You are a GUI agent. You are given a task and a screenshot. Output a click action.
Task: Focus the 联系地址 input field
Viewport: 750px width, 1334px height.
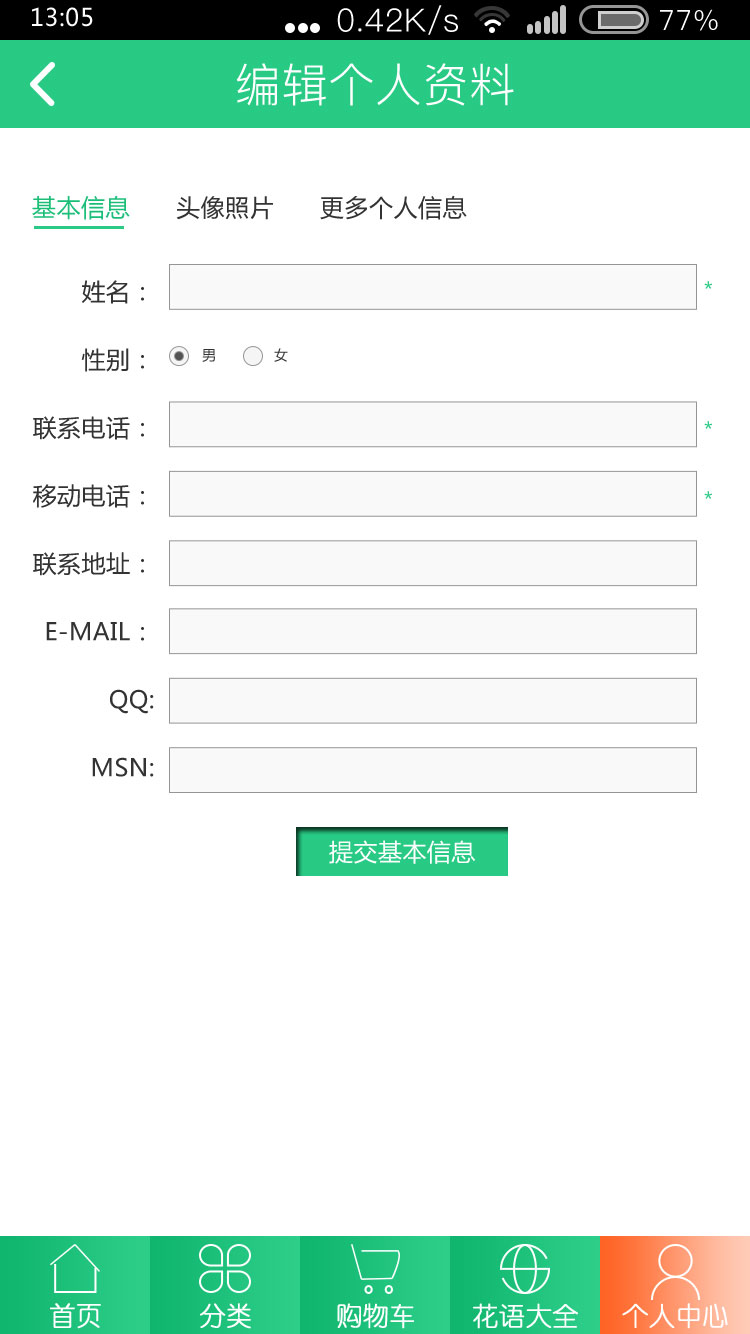[x=433, y=563]
